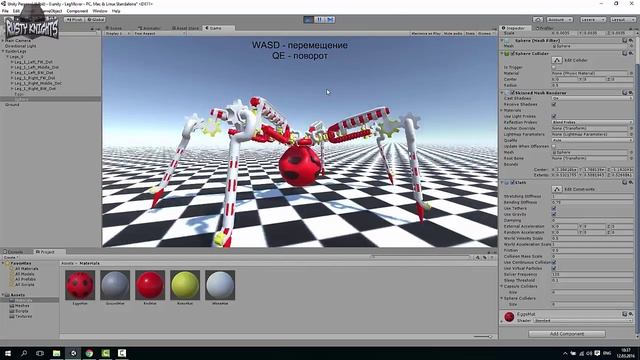Toggle the Use Tethers checkbox

554,209
